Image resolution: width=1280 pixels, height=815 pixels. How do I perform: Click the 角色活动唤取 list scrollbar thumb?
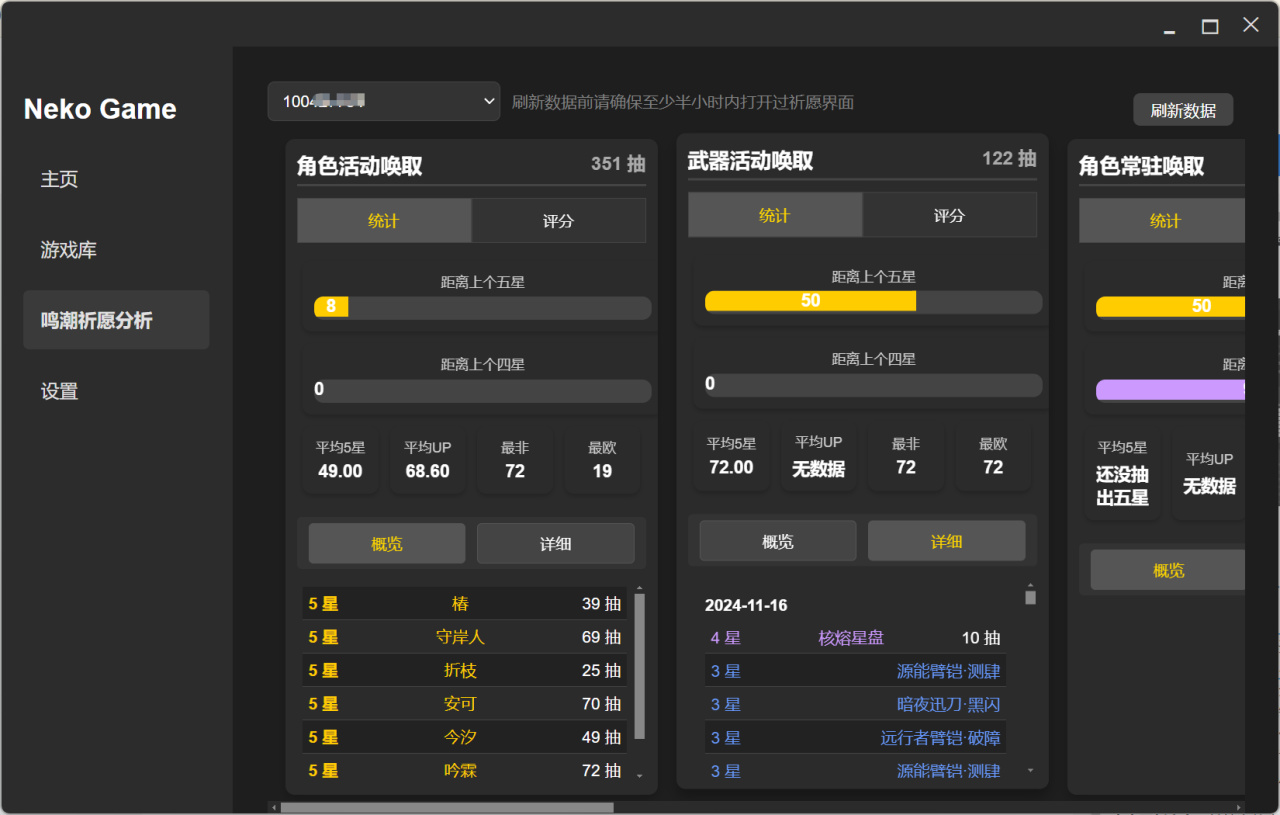click(640, 666)
